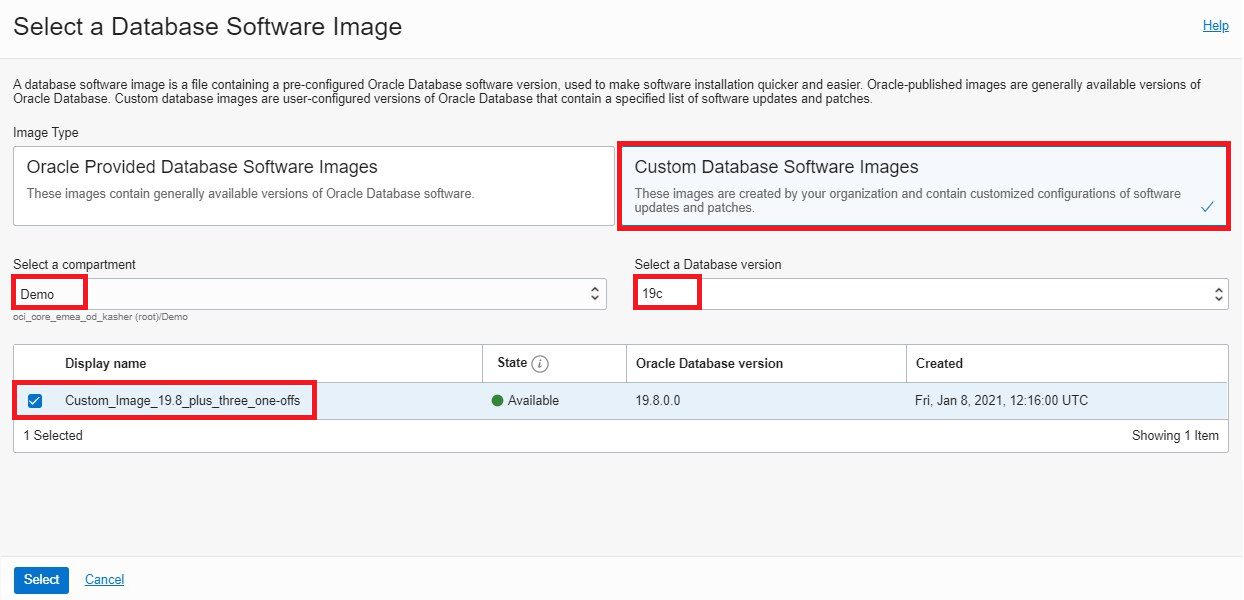The height and width of the screenshot is (600, 1244).
Task: Click the Select button
Action: click(x=41, y=579)
